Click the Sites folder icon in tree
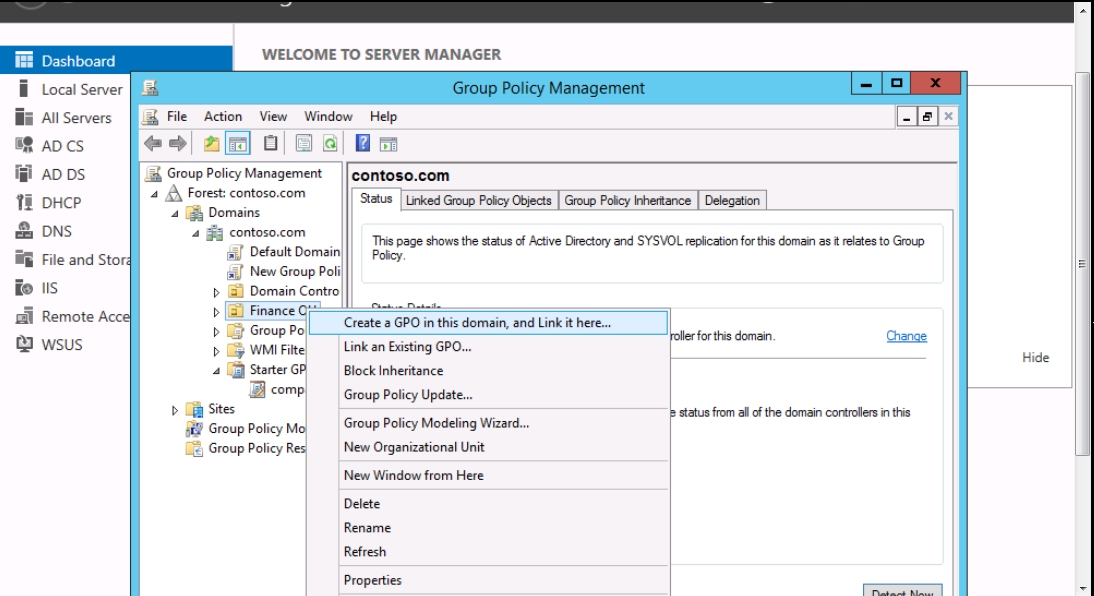This screenshot has height=596, width=1094. (x=194, y=410)
